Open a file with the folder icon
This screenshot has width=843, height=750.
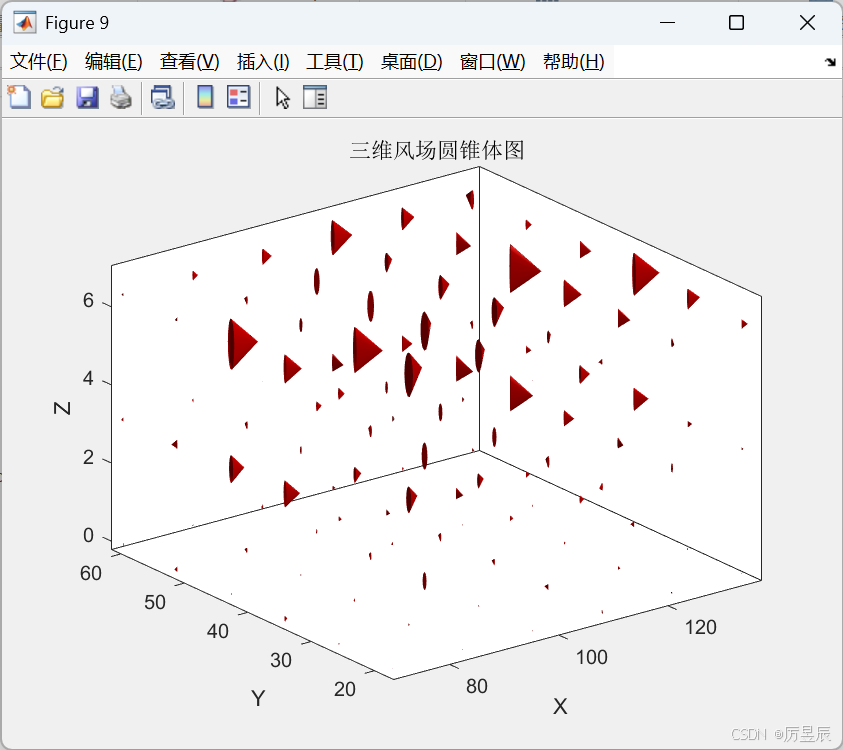pyautogui.click(x=53, y=97)
